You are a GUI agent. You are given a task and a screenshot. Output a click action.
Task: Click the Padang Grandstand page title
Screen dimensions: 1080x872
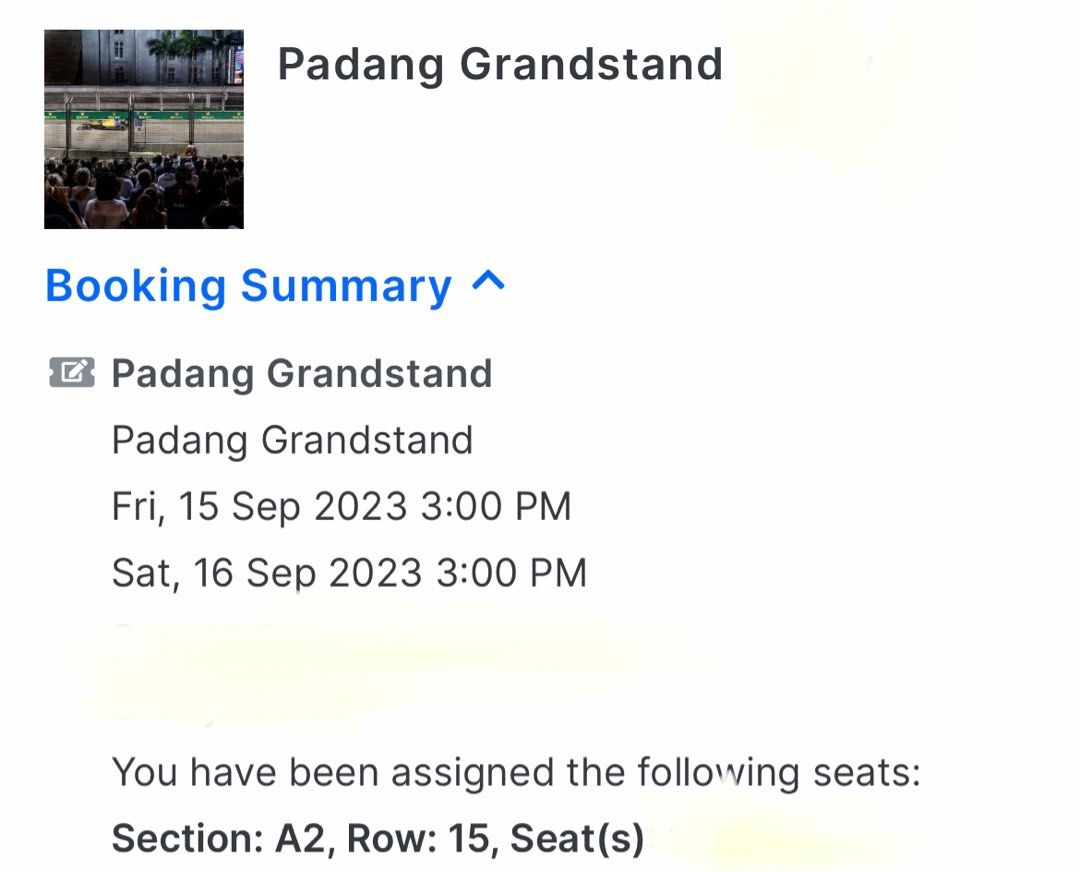click(499, 64)
